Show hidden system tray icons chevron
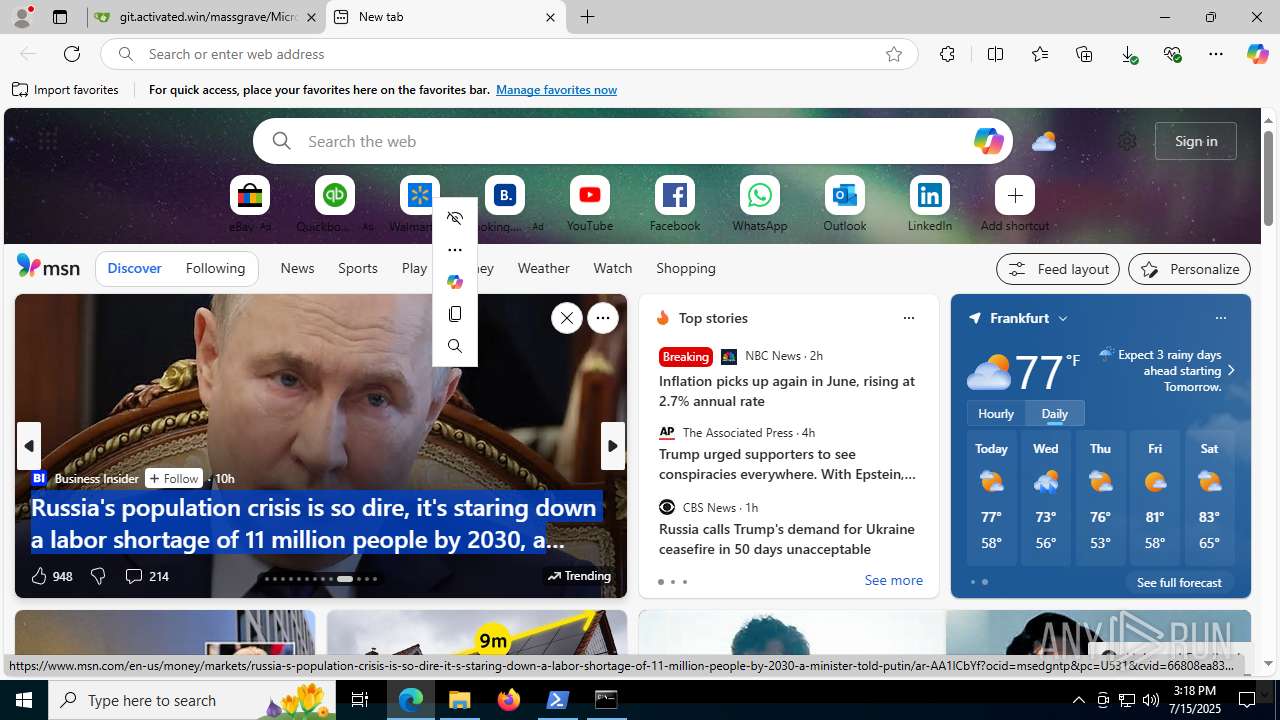 click(1079, 700)
